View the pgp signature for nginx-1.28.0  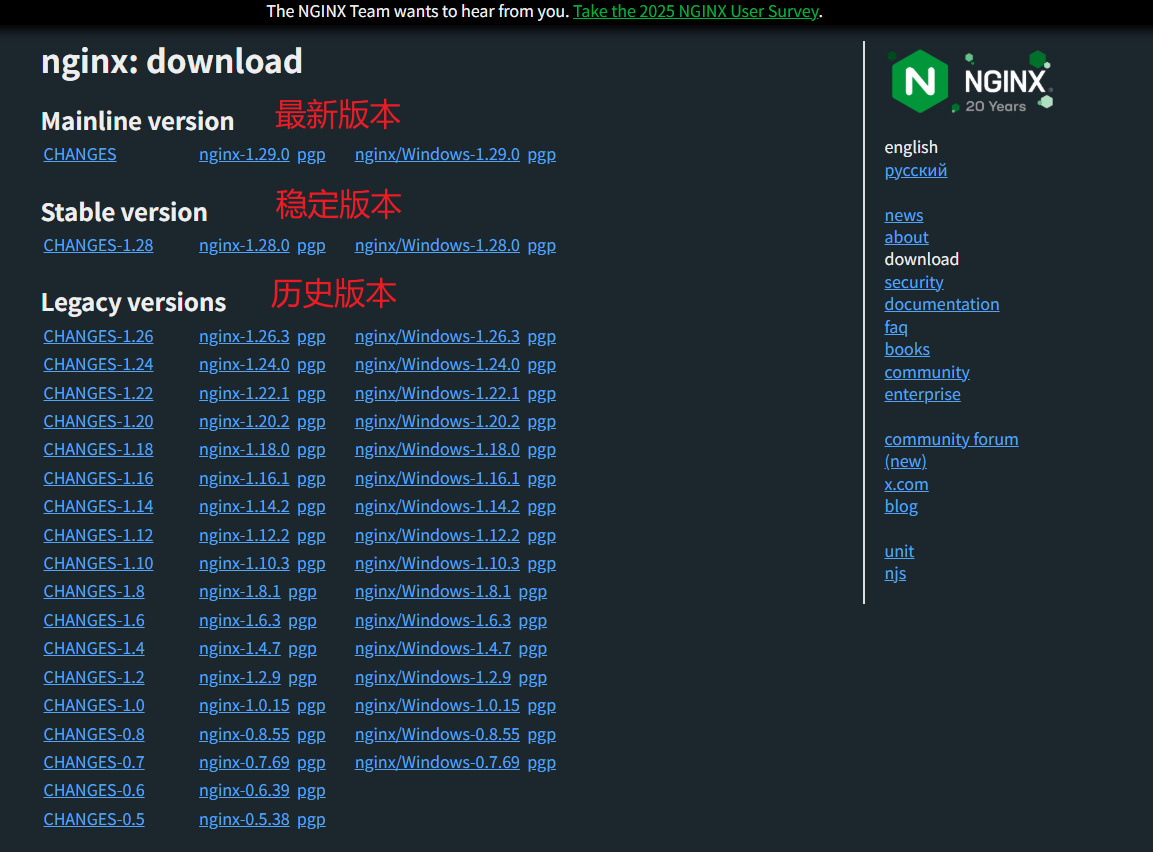[x=311, y=245]
